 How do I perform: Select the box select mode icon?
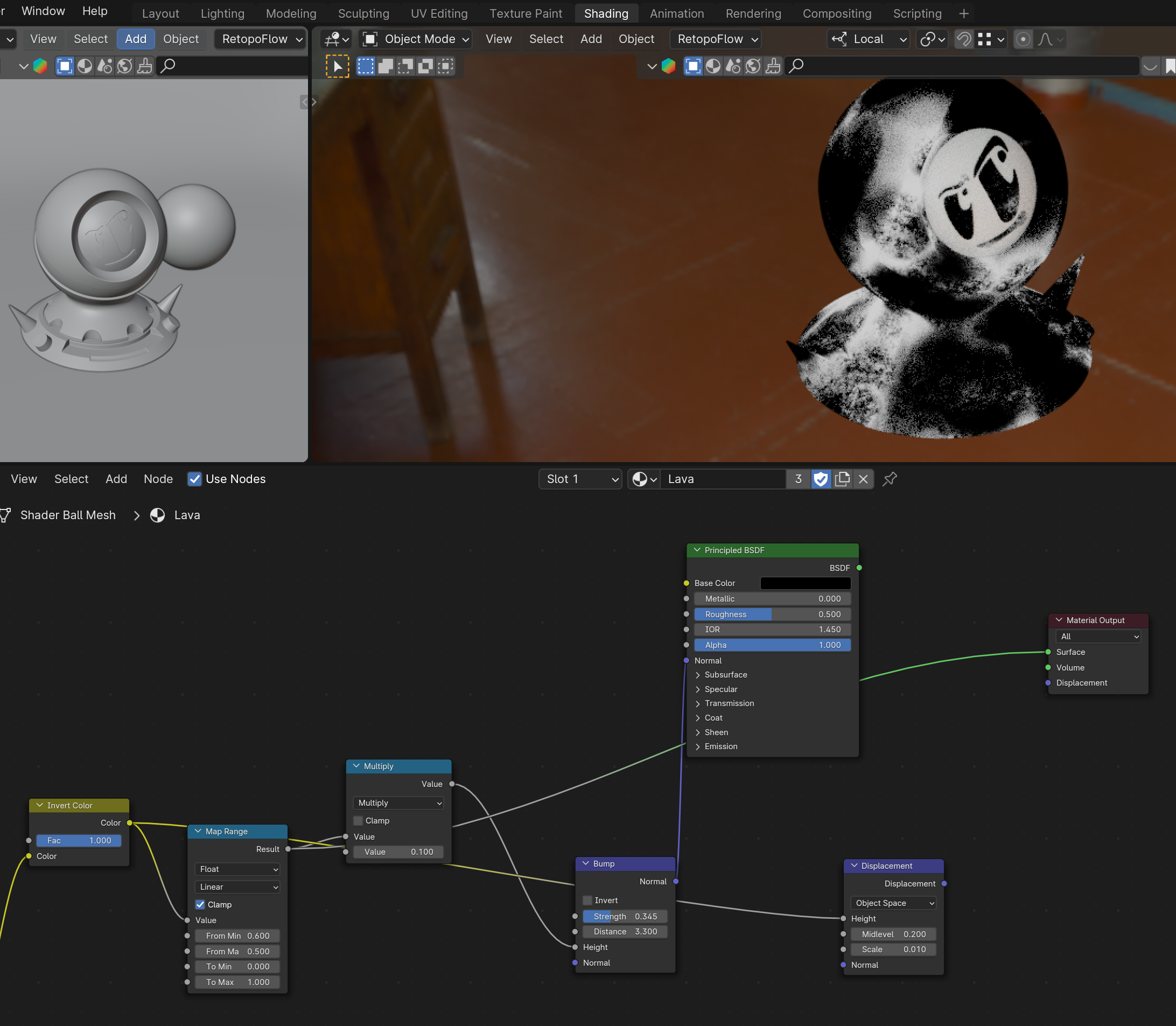pos(365,66)
